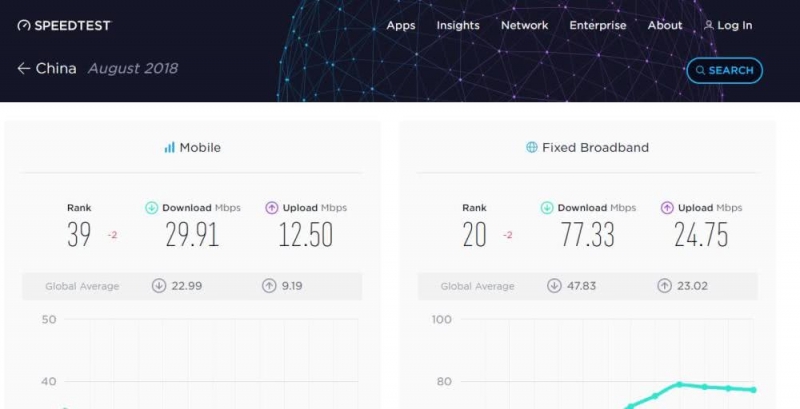Viewport: 800px width, 409px height.
Task: Click the Mobile Upload arrow icon
Action: pyautogui.click(x=272, y=208)
